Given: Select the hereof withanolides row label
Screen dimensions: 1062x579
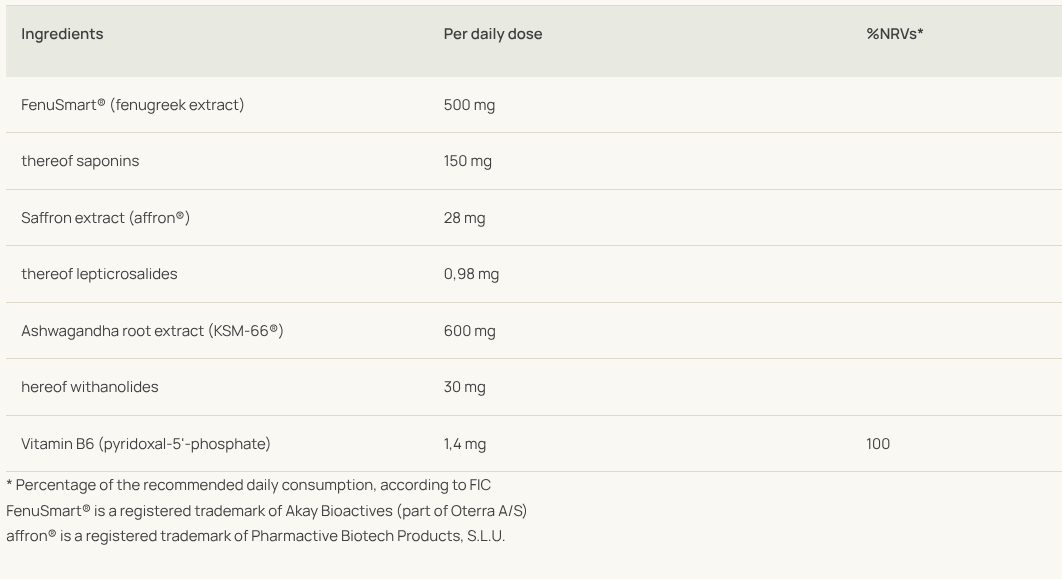Looking at the screenshot, I should click(90, 387).
